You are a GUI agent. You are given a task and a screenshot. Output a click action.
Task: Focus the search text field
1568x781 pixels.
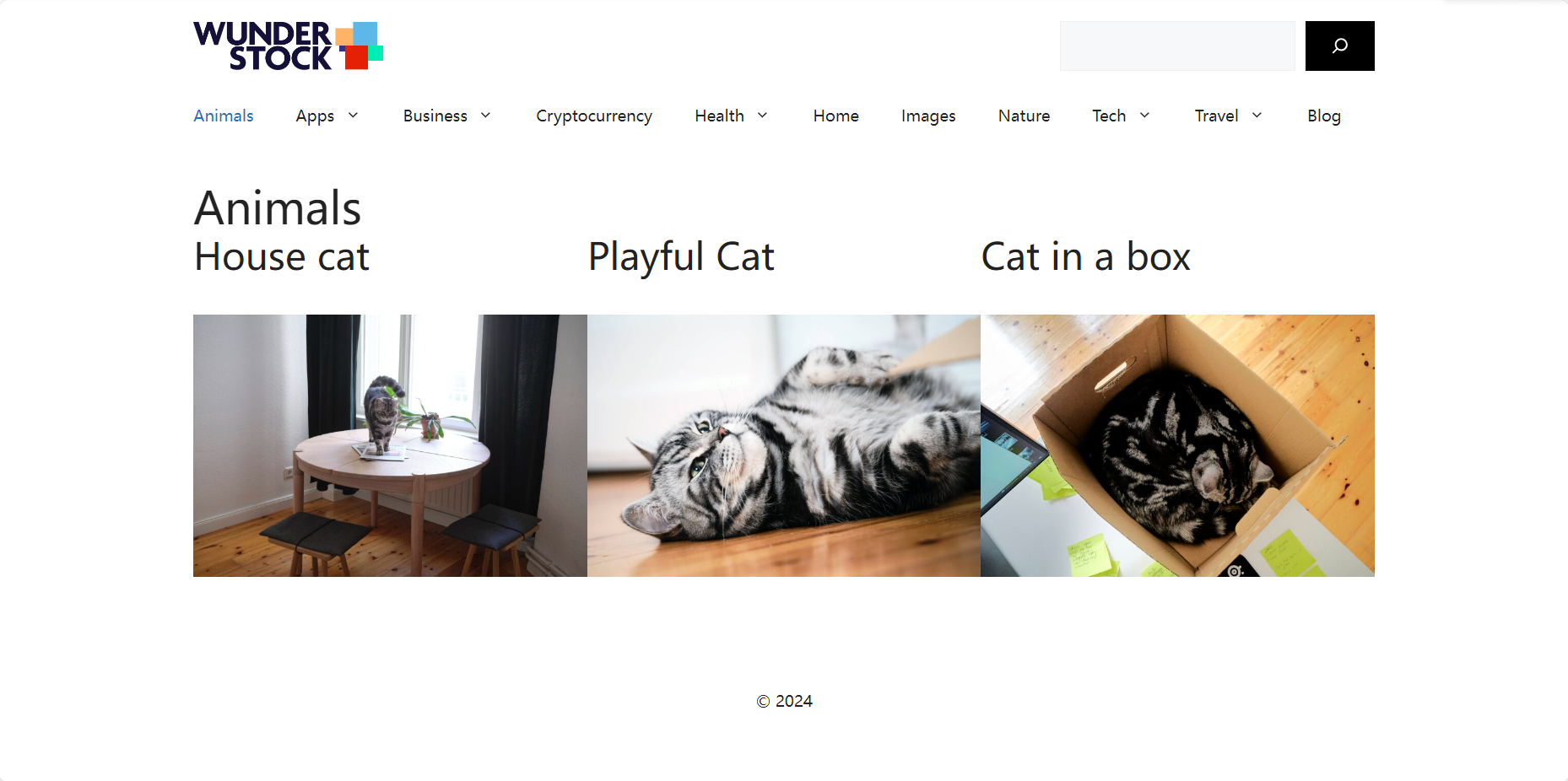click(x=1177, y=46)
